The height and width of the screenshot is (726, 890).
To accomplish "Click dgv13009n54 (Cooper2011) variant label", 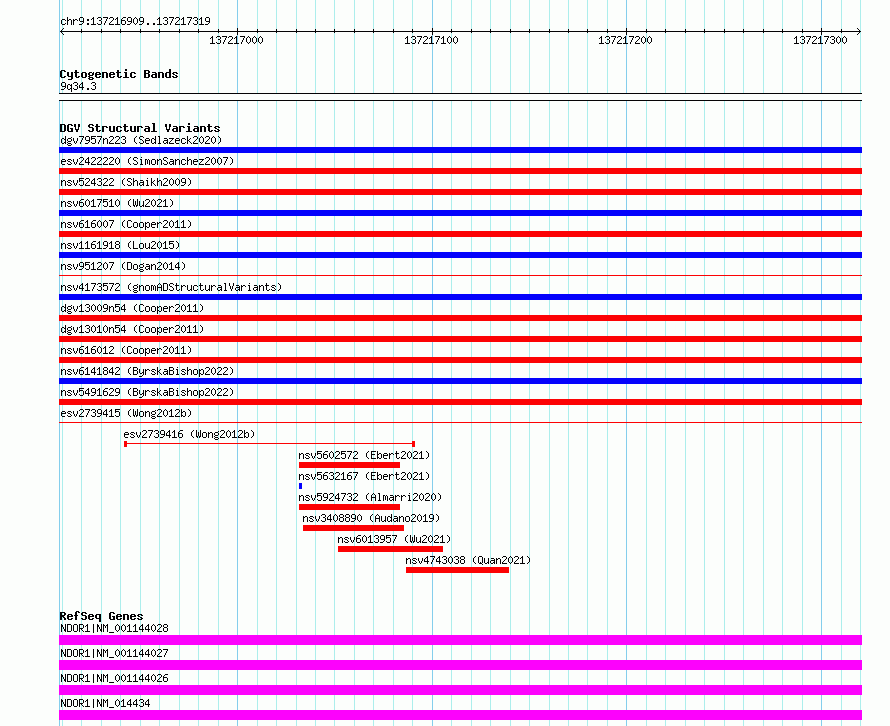I will pos(132,308).
